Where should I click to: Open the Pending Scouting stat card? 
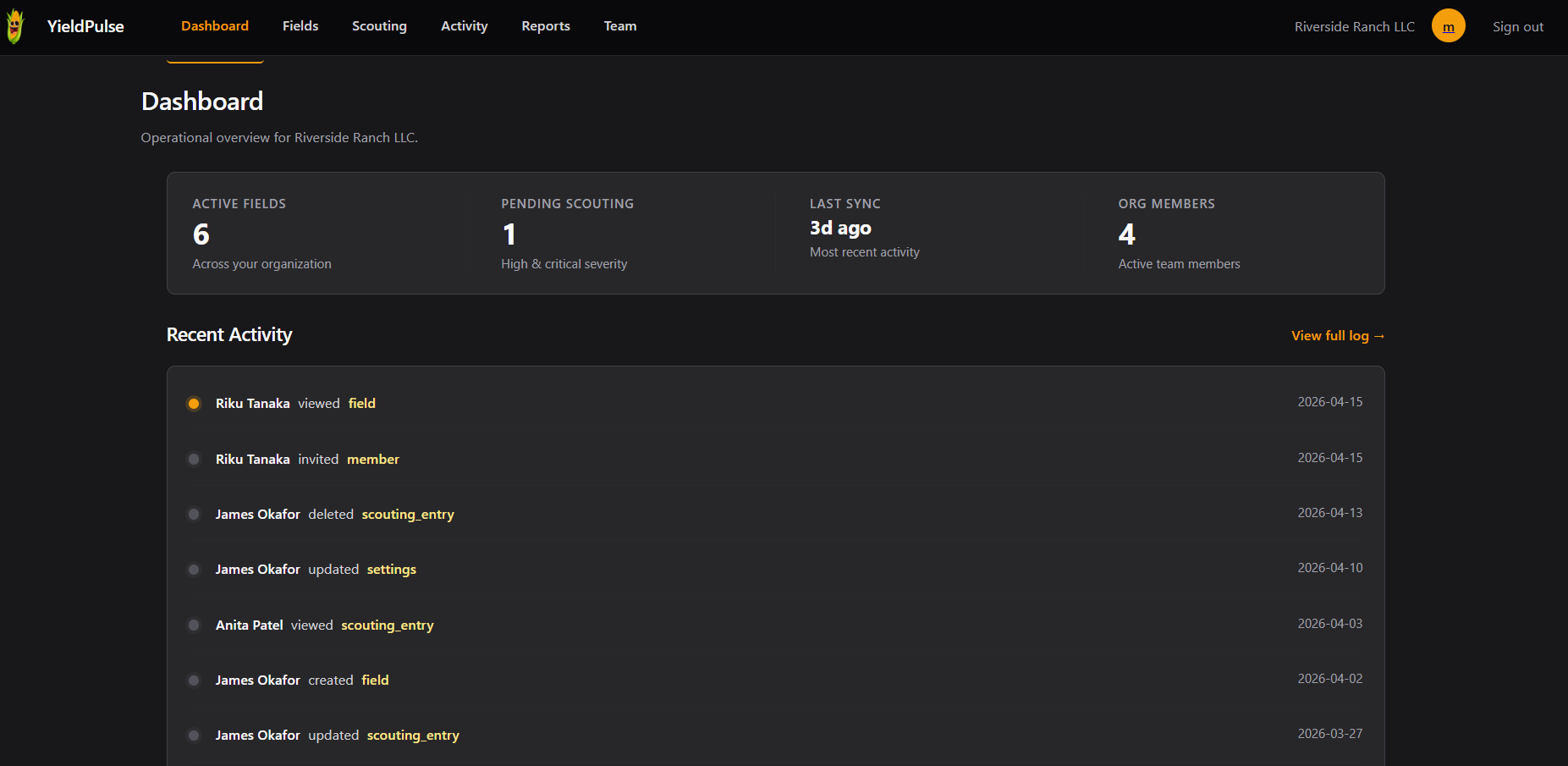[x=619, y=234]
